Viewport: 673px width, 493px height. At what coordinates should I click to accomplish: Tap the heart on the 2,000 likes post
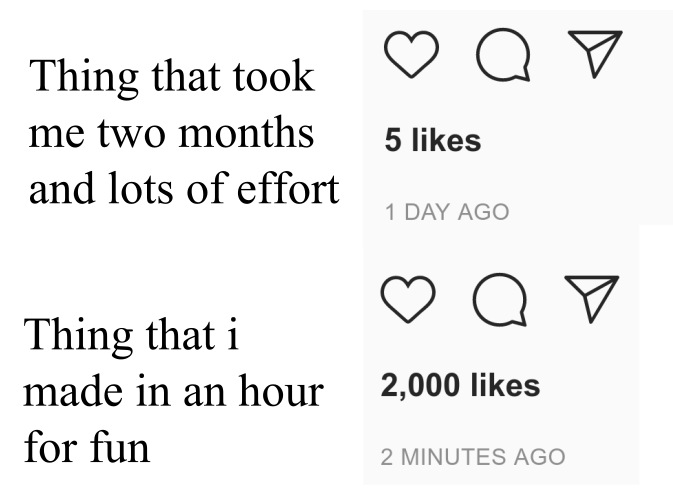(408, 299)
